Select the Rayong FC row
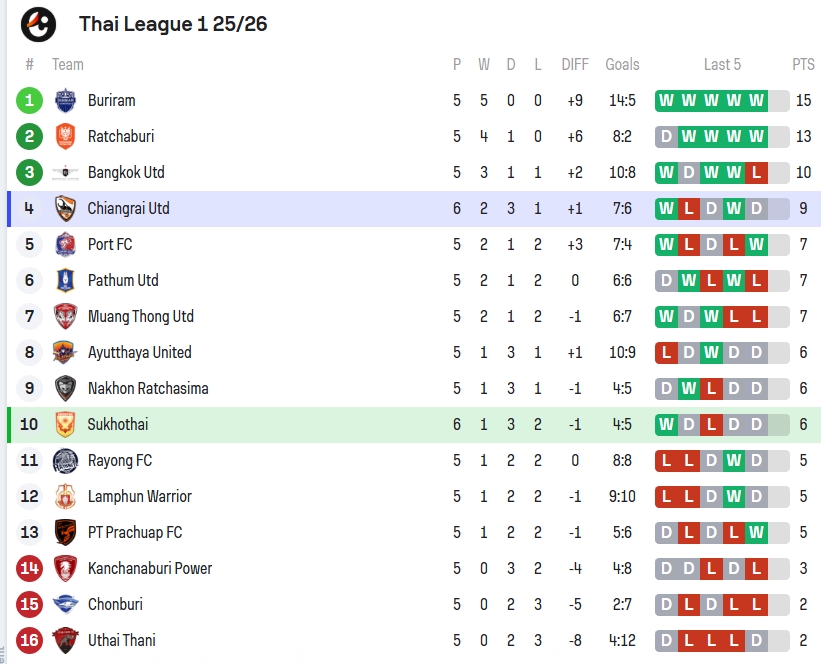This screenshot has width=821, height=664. point(414,460)
